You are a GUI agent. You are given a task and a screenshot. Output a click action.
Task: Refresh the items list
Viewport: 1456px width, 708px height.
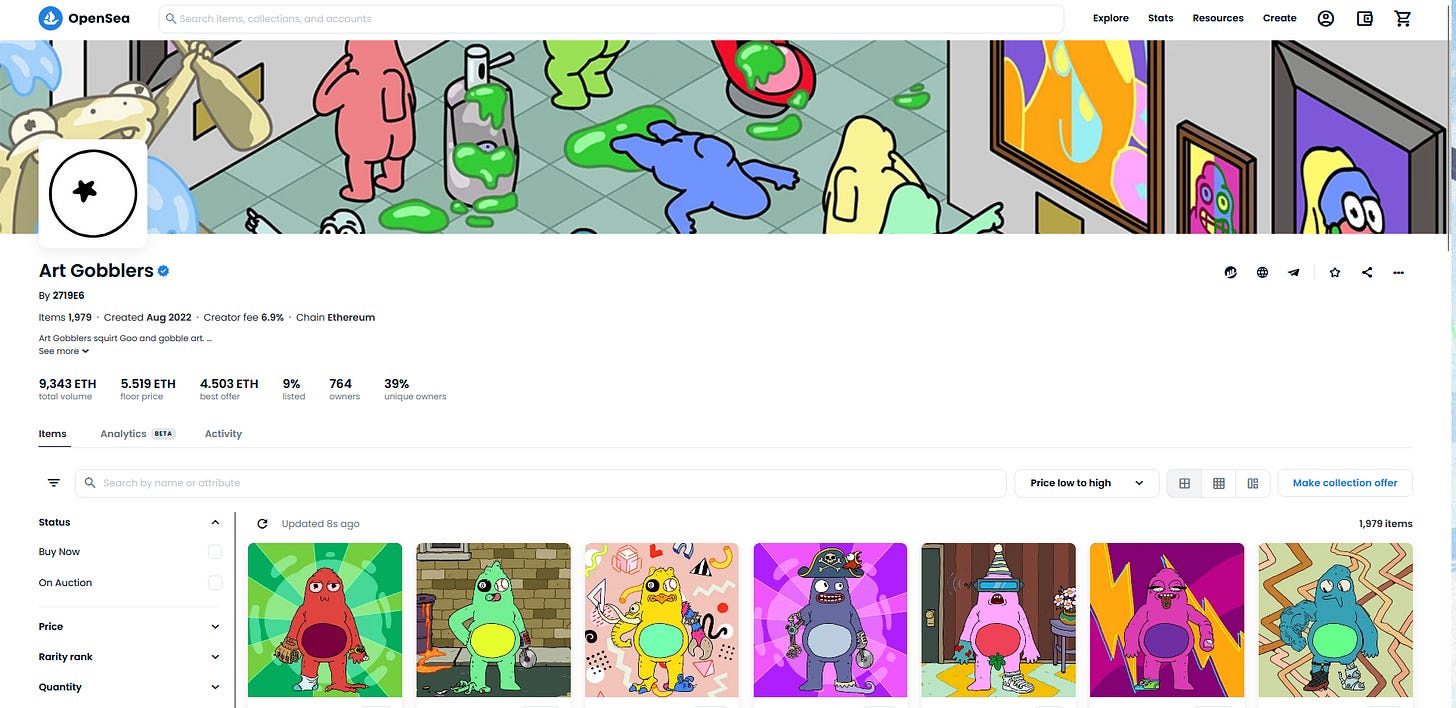263,523
